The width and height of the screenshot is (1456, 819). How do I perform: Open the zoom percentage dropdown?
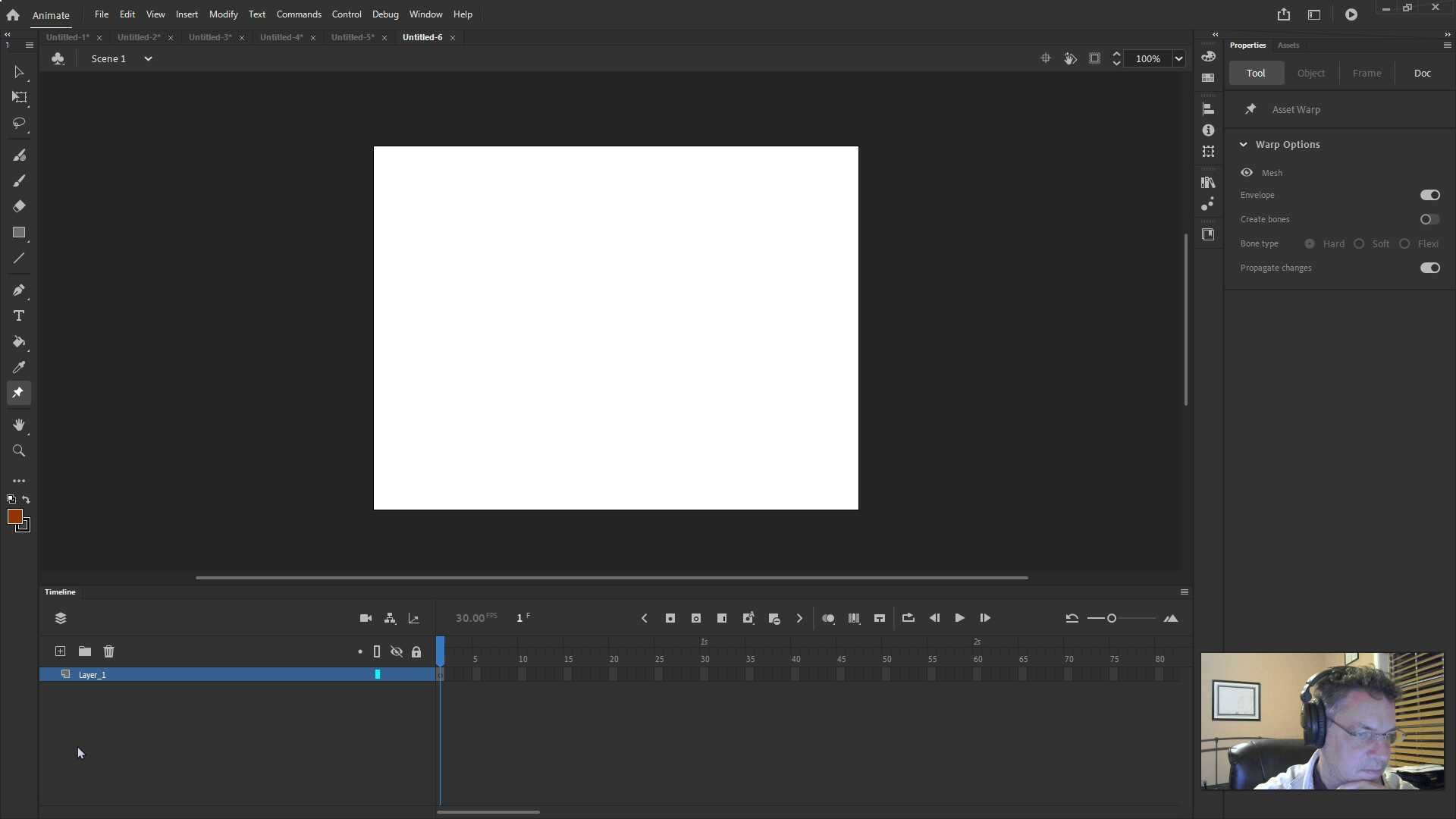(1178, 58)
